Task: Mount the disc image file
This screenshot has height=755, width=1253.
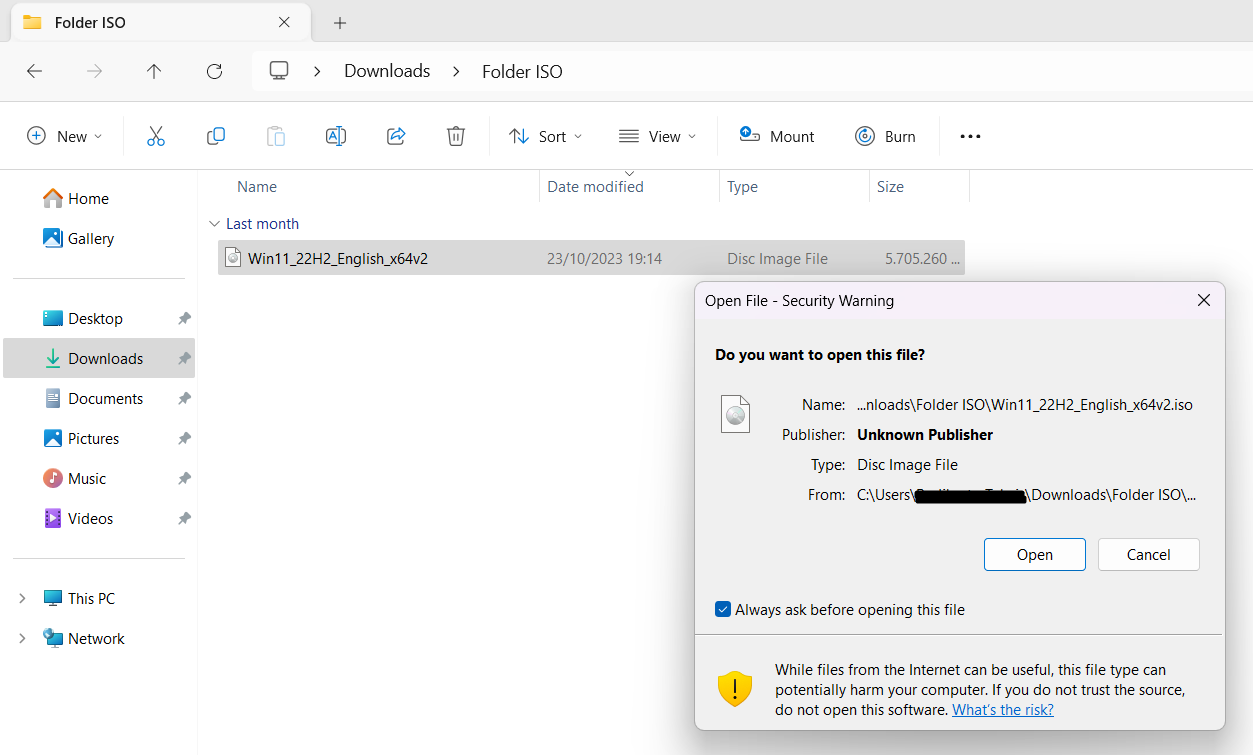Action: [777, 136]
